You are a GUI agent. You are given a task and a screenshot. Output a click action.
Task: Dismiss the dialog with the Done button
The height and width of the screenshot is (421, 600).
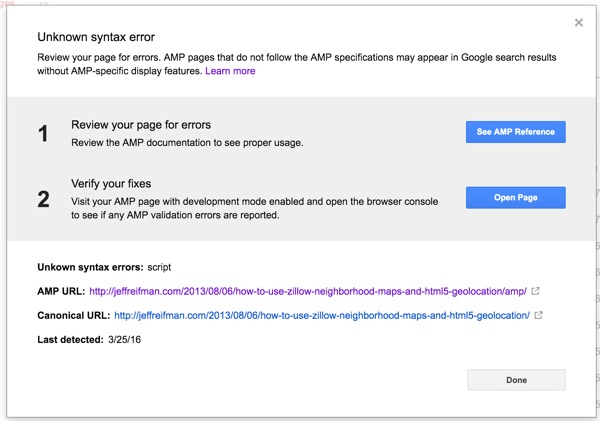click(515, 380)
